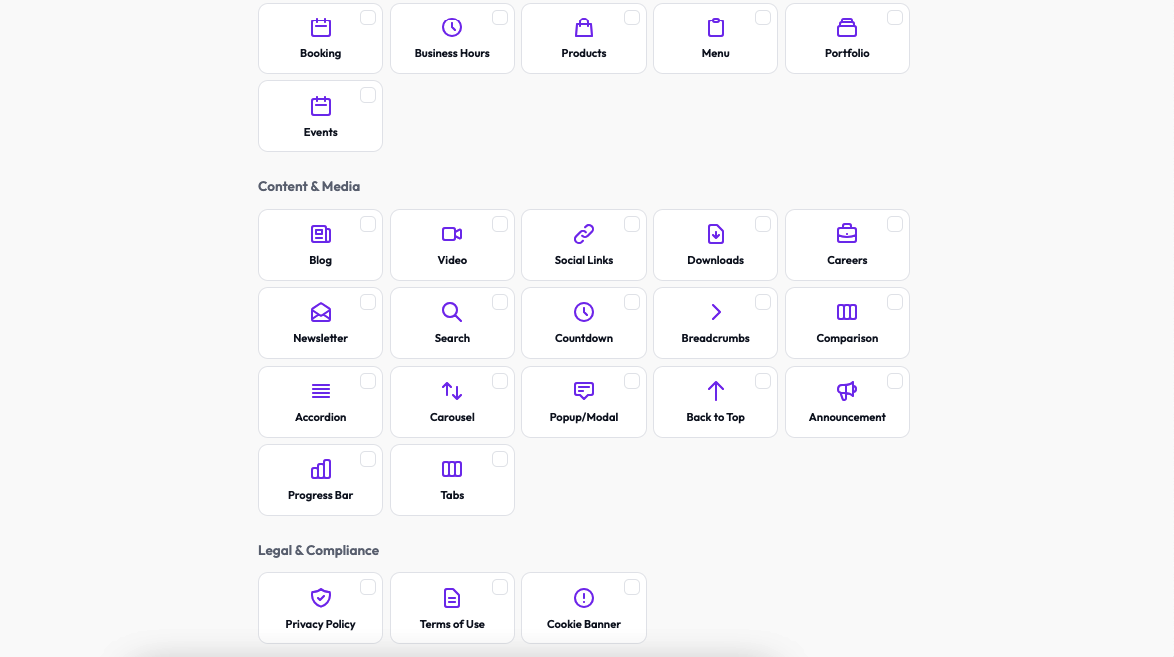Check the Cookie Banner checkbox
Image resolution: width=1174 pixels, height=657 pixels.
[631, 587]
